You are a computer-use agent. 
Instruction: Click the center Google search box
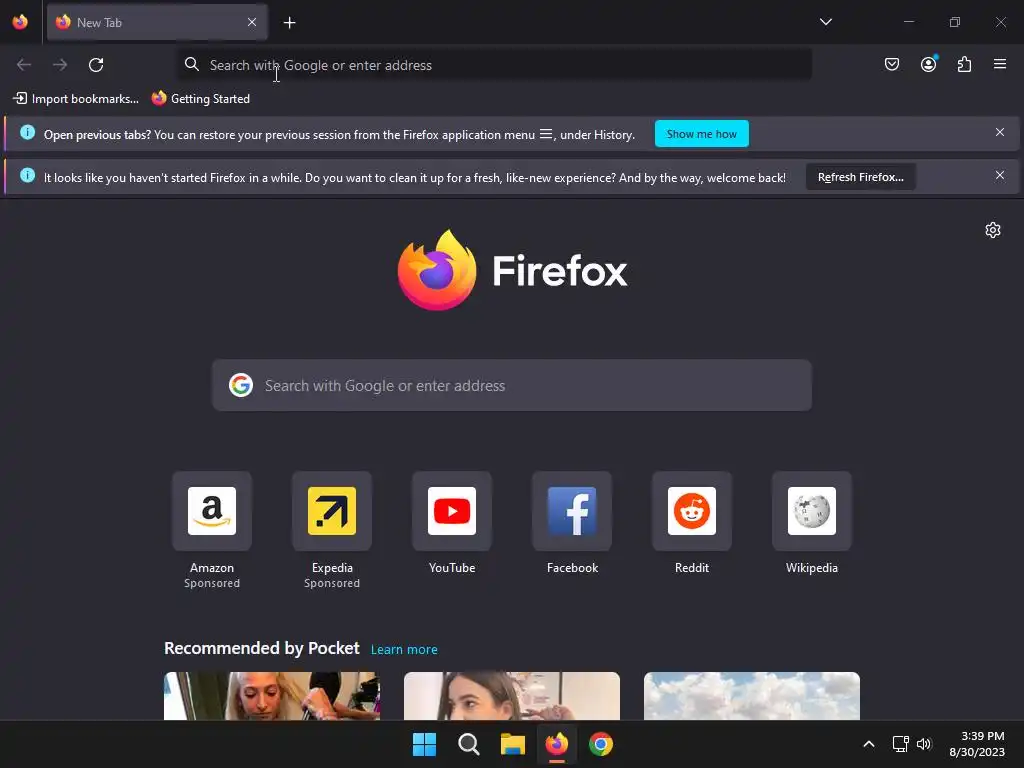[512, 385]
